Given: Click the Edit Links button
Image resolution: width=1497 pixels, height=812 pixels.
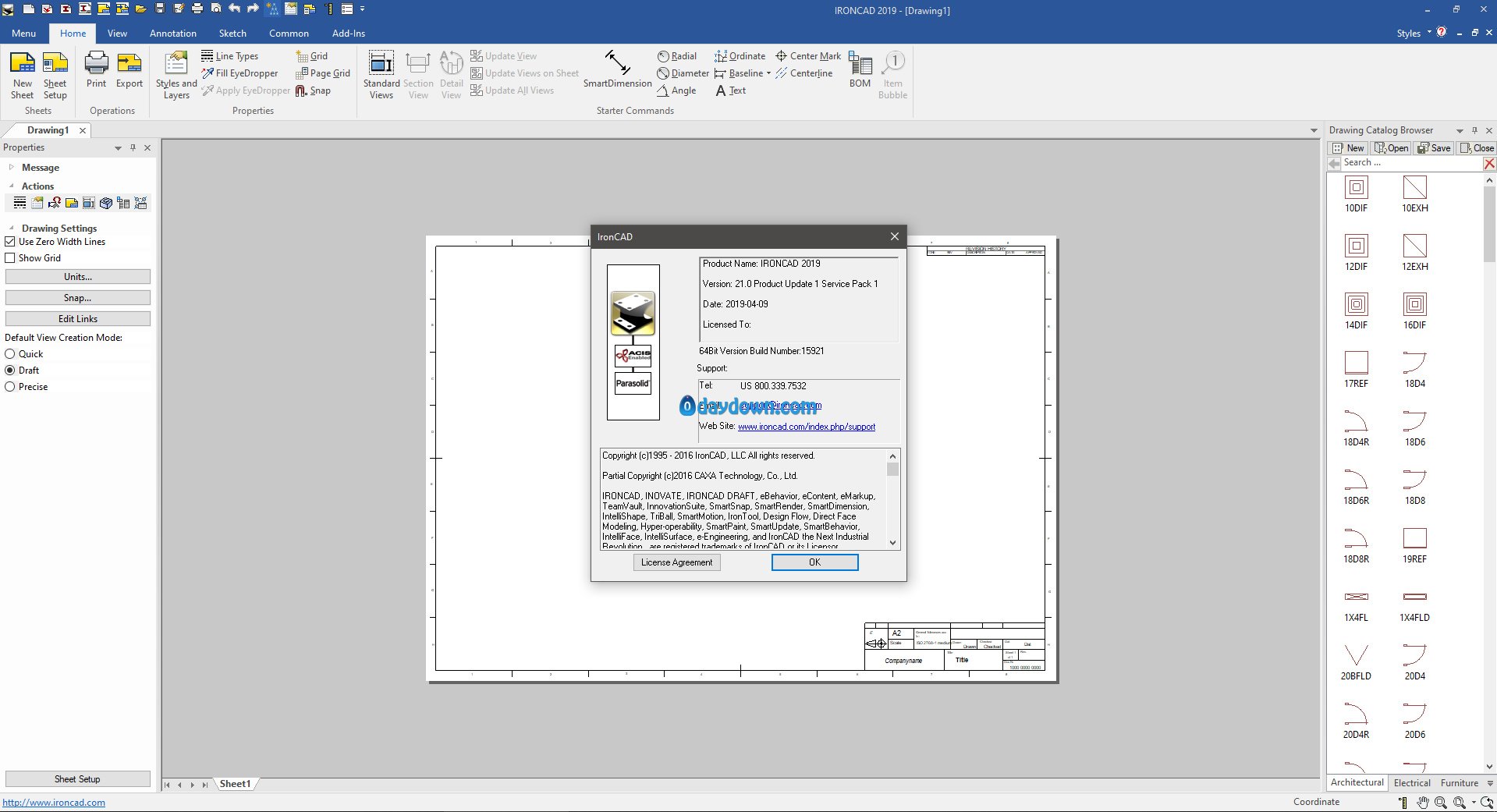Looking at the screenshot, I should click(78, 319).
